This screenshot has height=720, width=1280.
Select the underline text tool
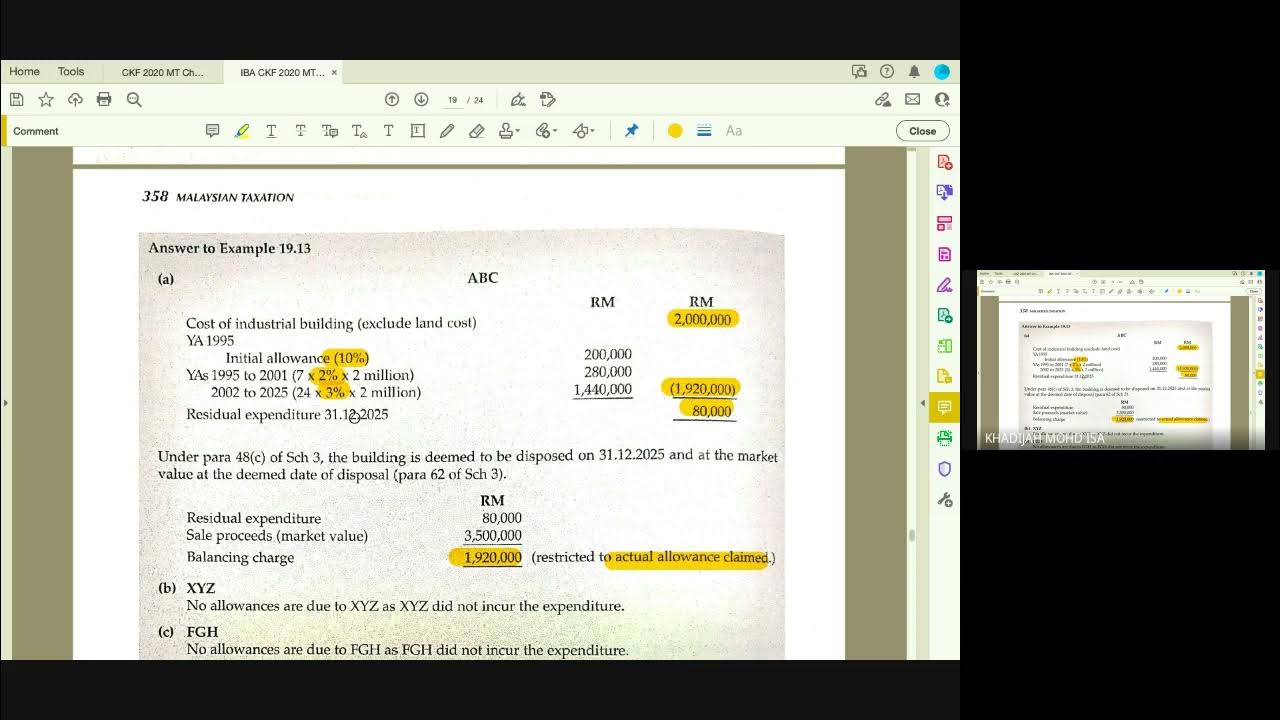[271, 131]
